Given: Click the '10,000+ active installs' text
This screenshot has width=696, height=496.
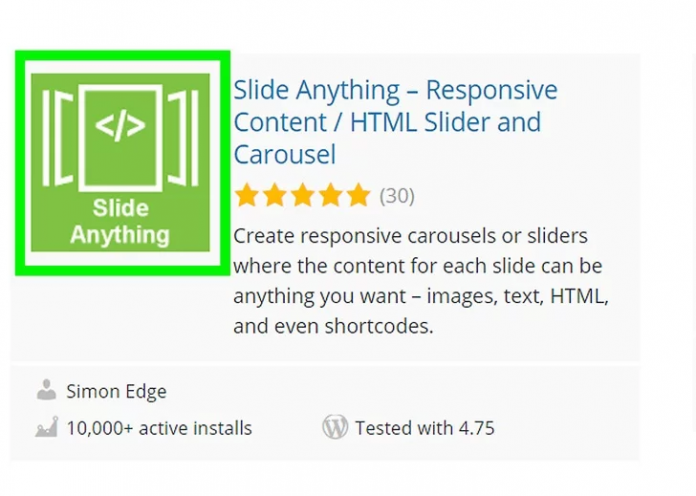Looking at the screenshot, I should pyautogui.click(x=159, y=428).
